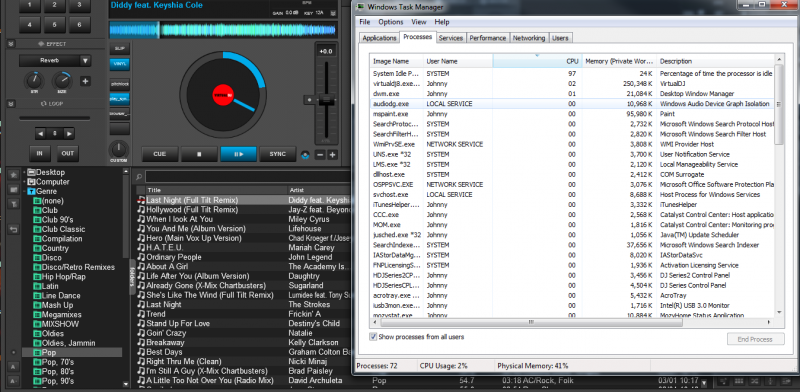Open the Options menu
Screen dimensions: 800x392
coord(391,22)
